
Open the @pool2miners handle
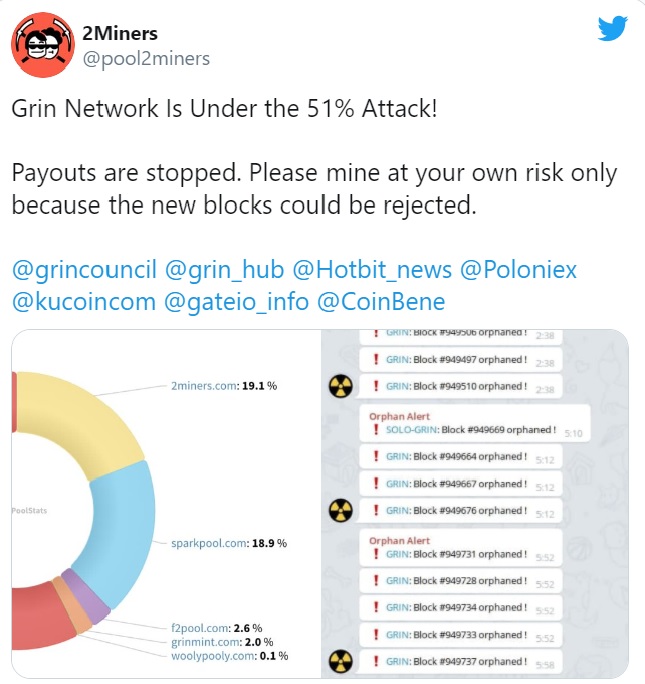146,58
